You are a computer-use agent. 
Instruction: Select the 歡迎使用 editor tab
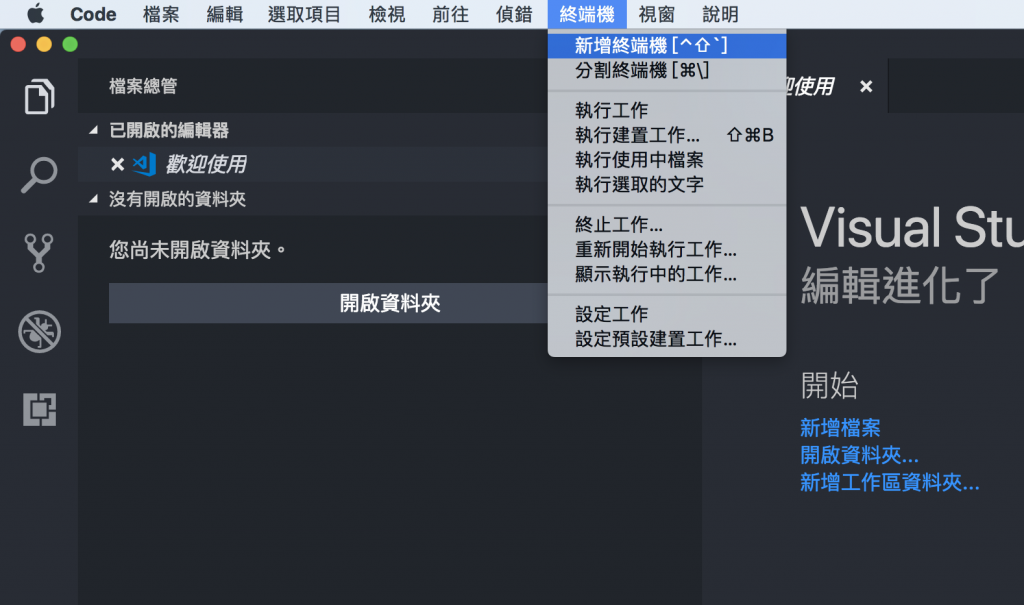pos(809,86)
